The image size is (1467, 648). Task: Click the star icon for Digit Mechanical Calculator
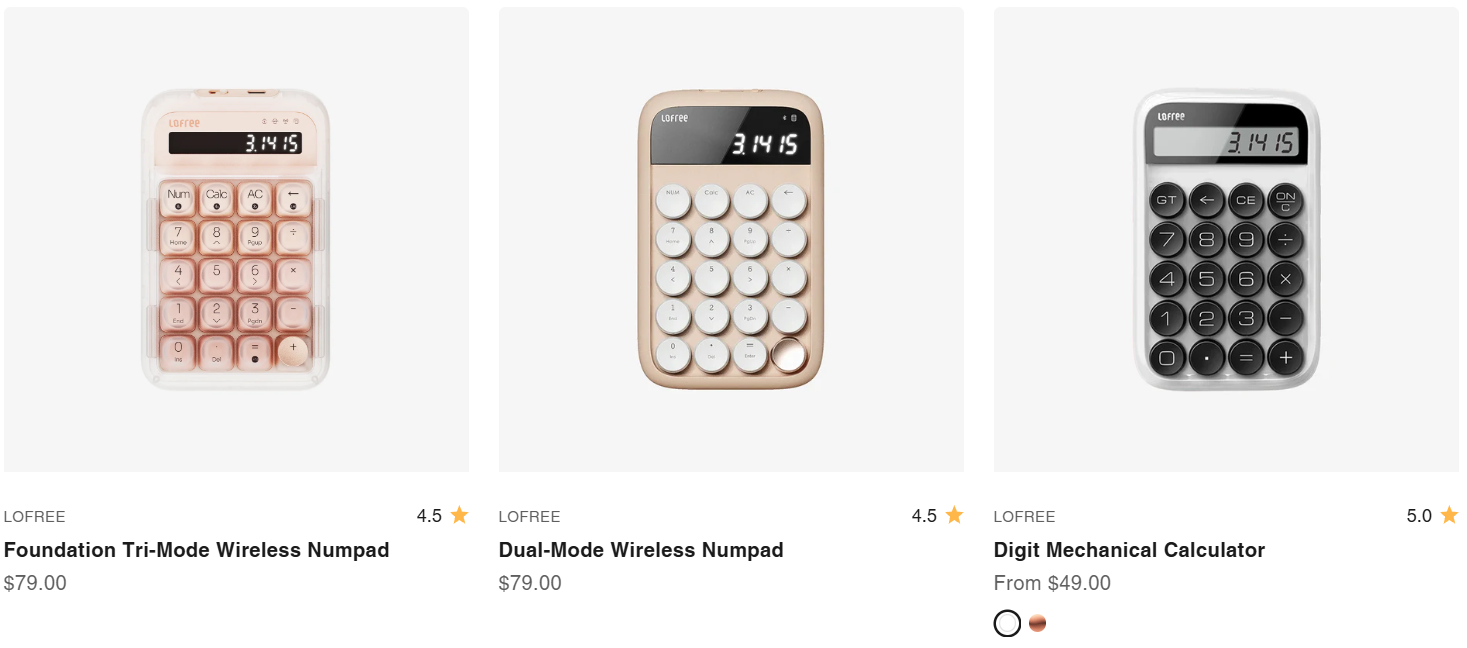1449,515
